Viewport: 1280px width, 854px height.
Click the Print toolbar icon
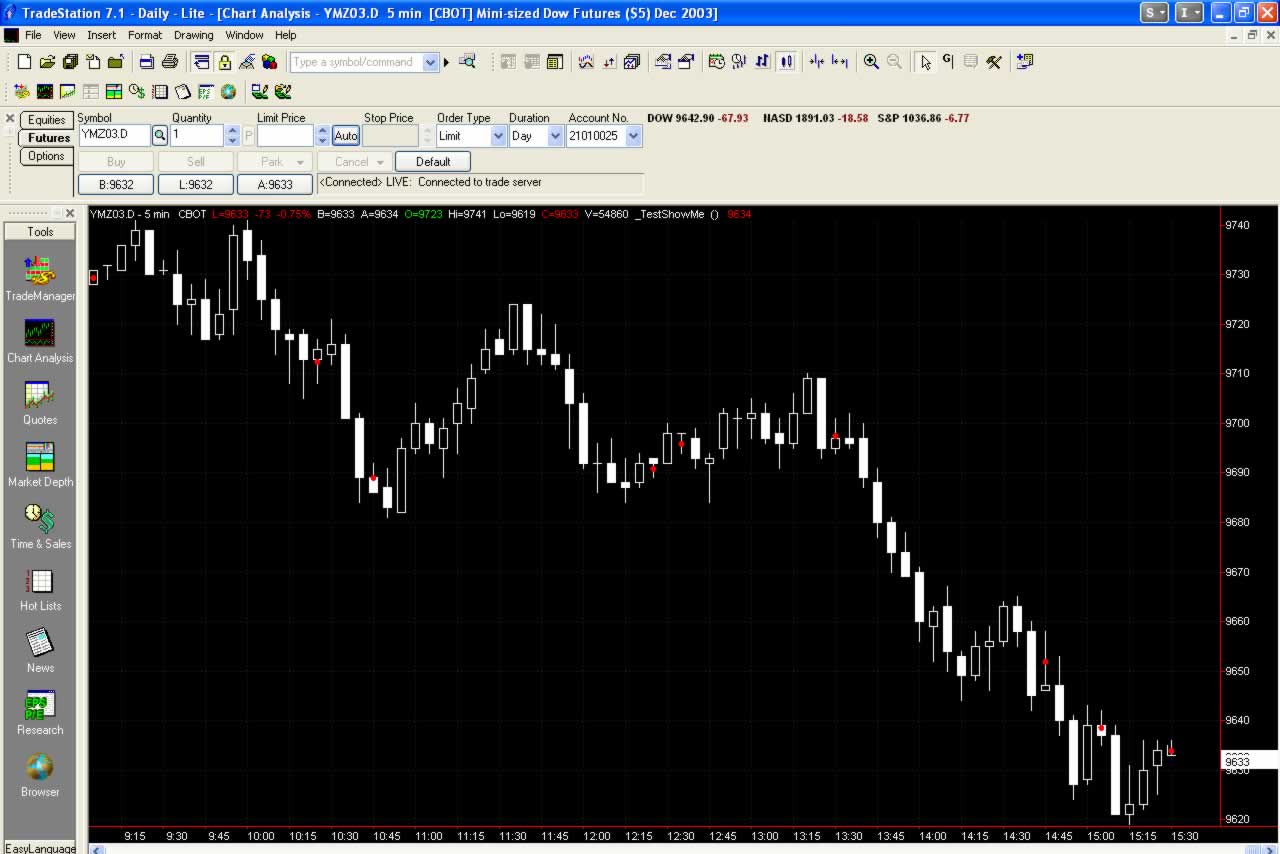170,62
